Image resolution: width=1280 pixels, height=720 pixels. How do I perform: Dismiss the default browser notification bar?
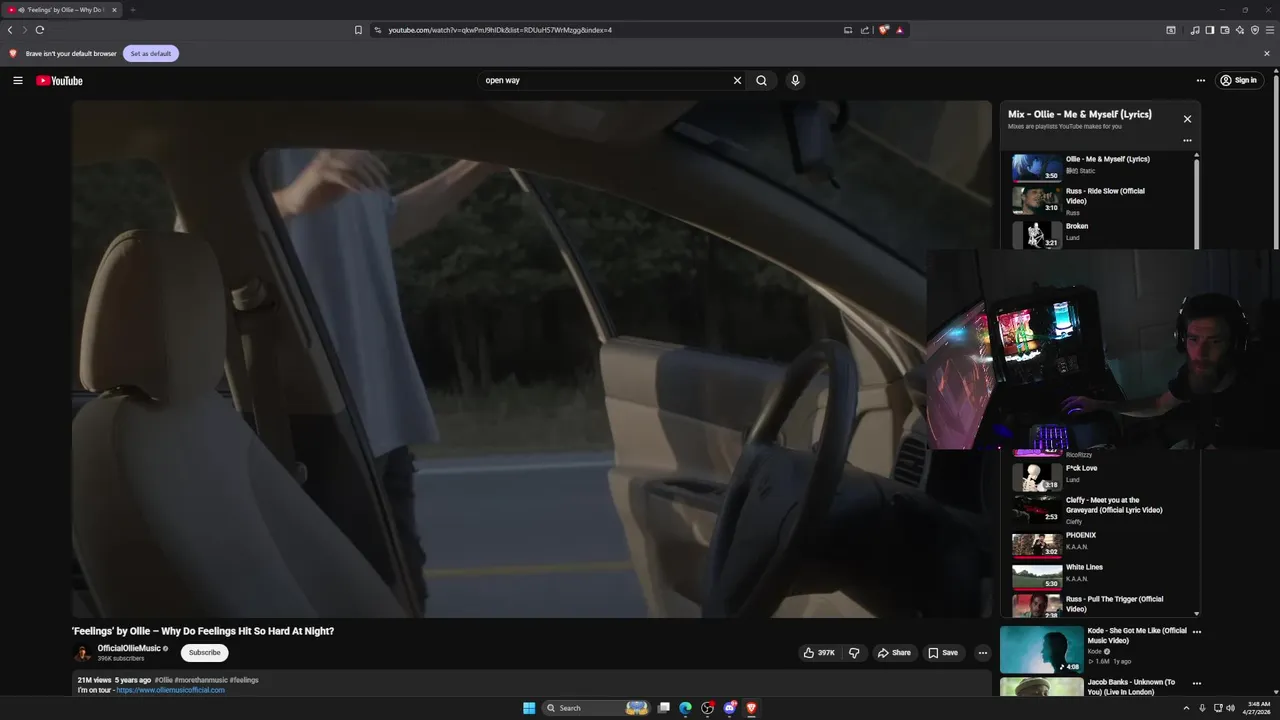(x=1267, y=53)
